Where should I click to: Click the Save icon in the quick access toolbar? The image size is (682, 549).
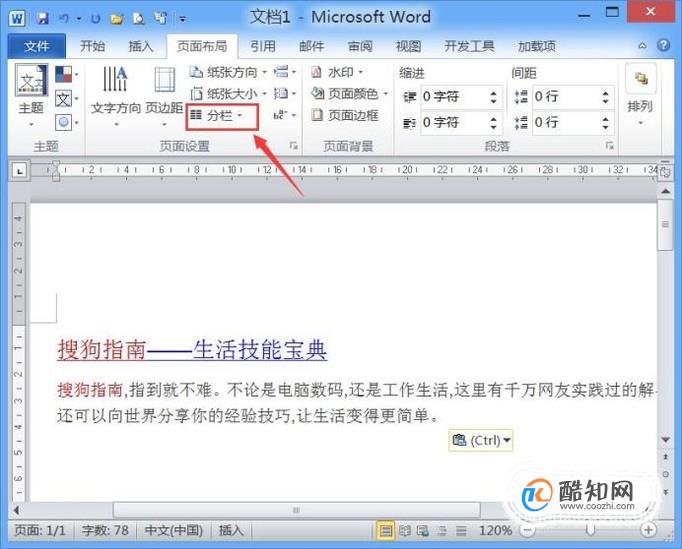click(43, 18)
